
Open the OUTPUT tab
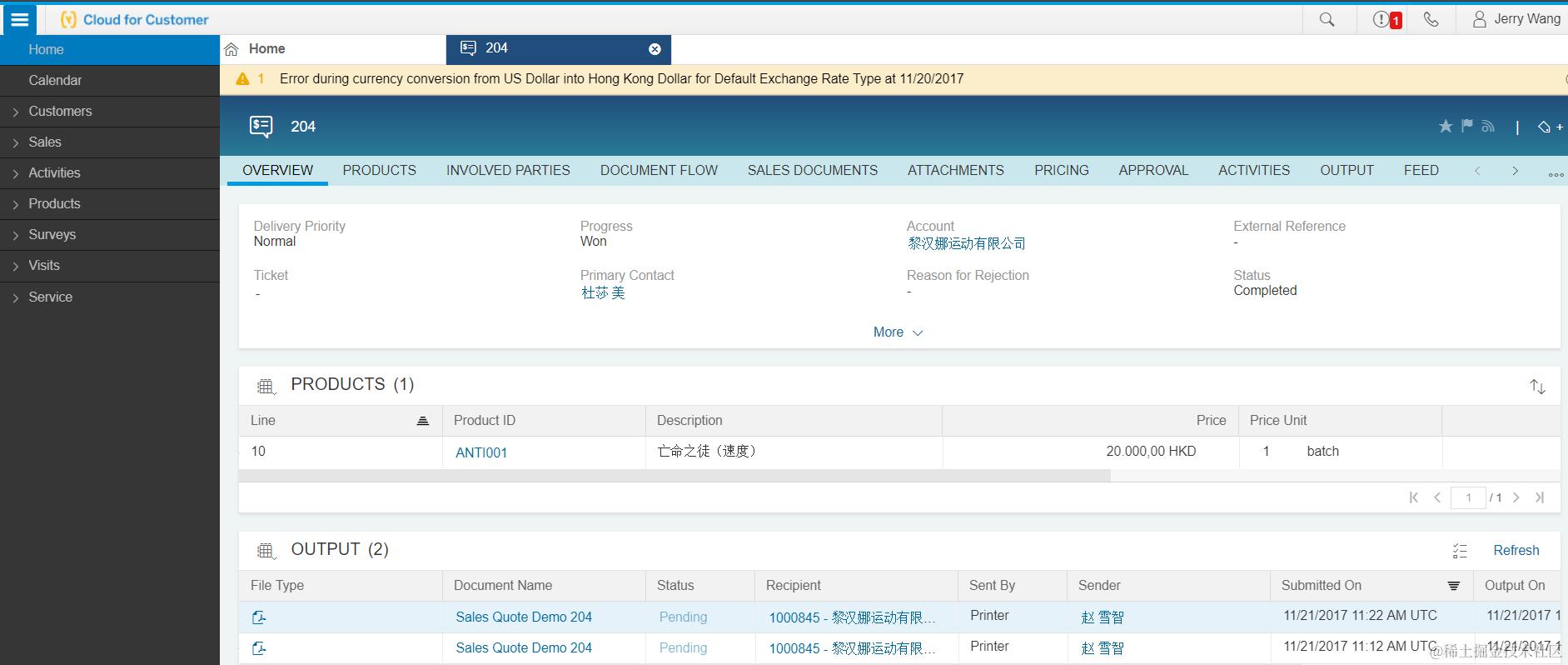coord(1346,170)
